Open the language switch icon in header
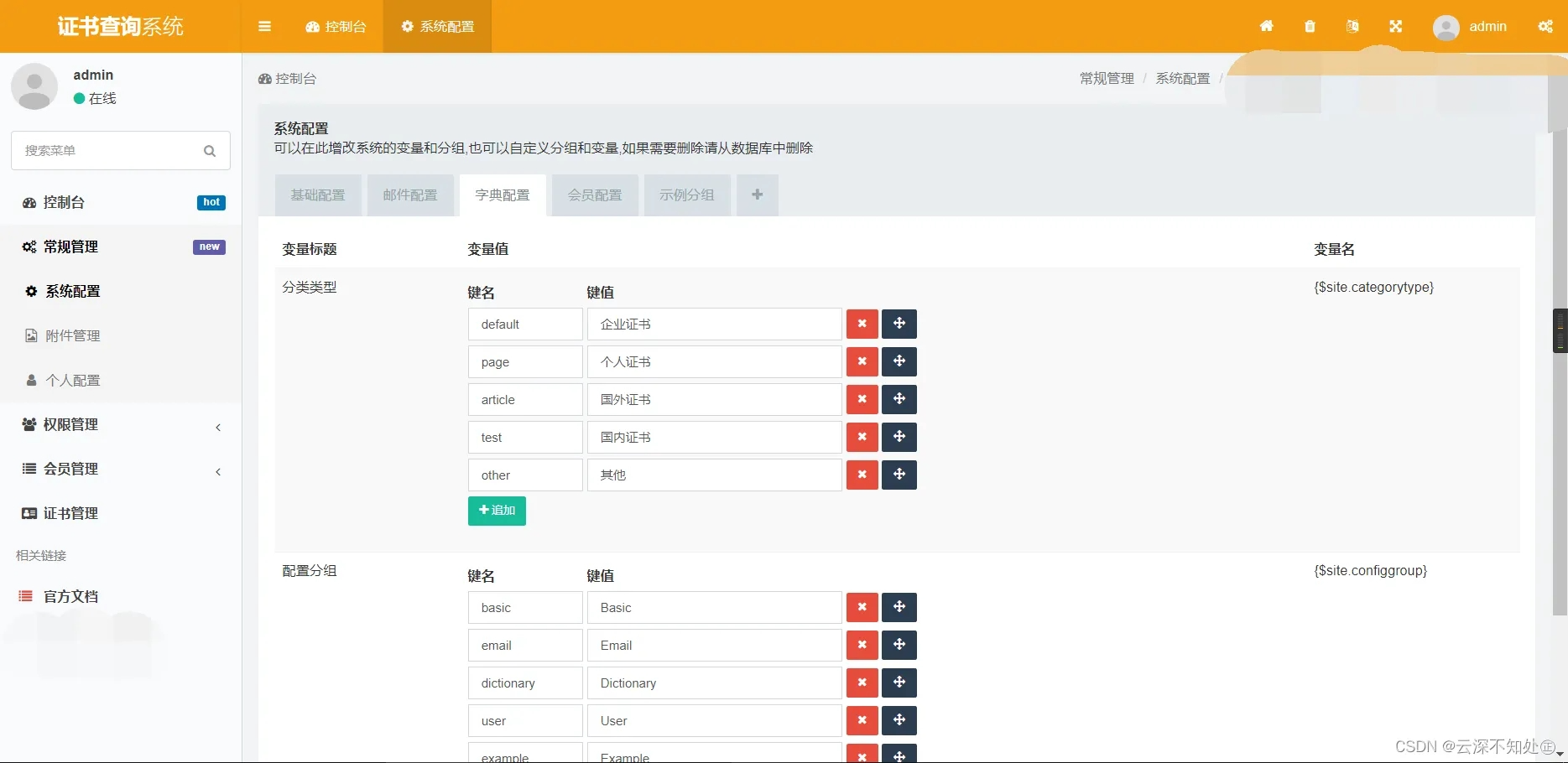The width and height of the screenshot is (1568, 763). point(1352,26)
